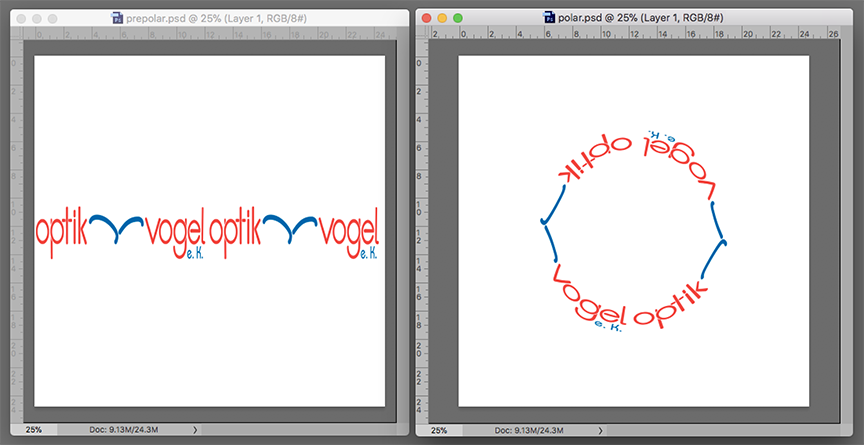
Task: Close the polar.psd window
Action: [426, 18]
